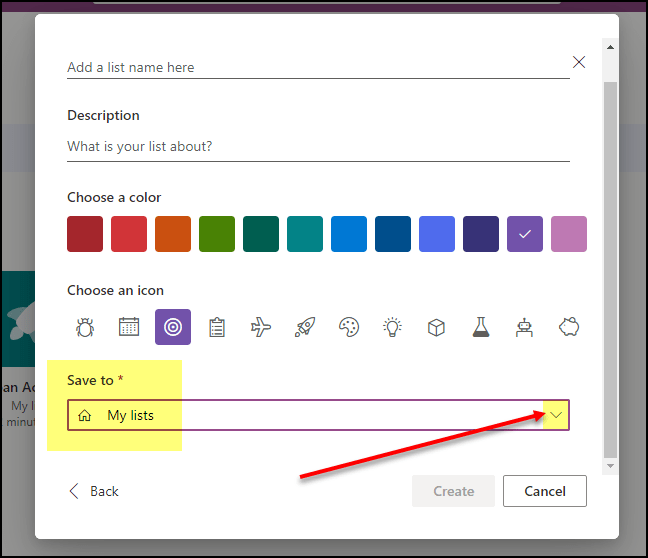648x558 pixels.
Task: Expand the Save to dropdown chevron
Action: click(557, 415)
